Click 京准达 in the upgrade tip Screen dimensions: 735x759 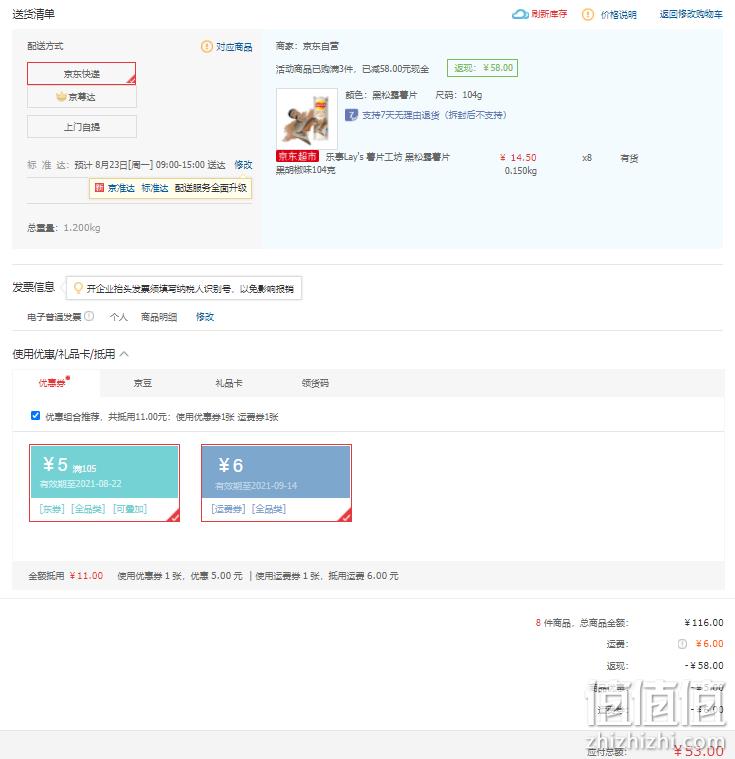(121, 188)
